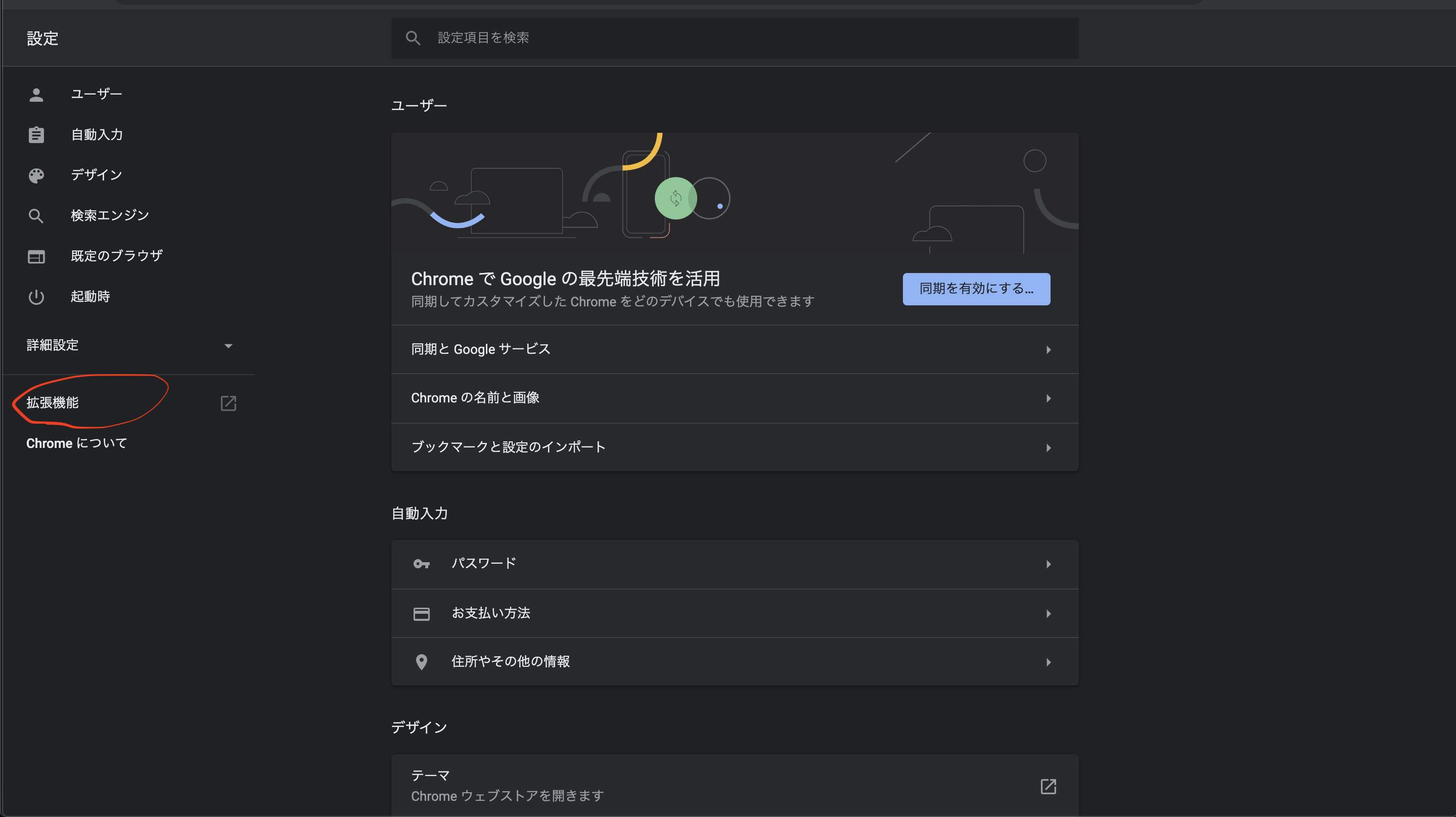The image size is (1456, 817).
Task: Click the 同期を有効にする... button
Action: tap(976, 289)
